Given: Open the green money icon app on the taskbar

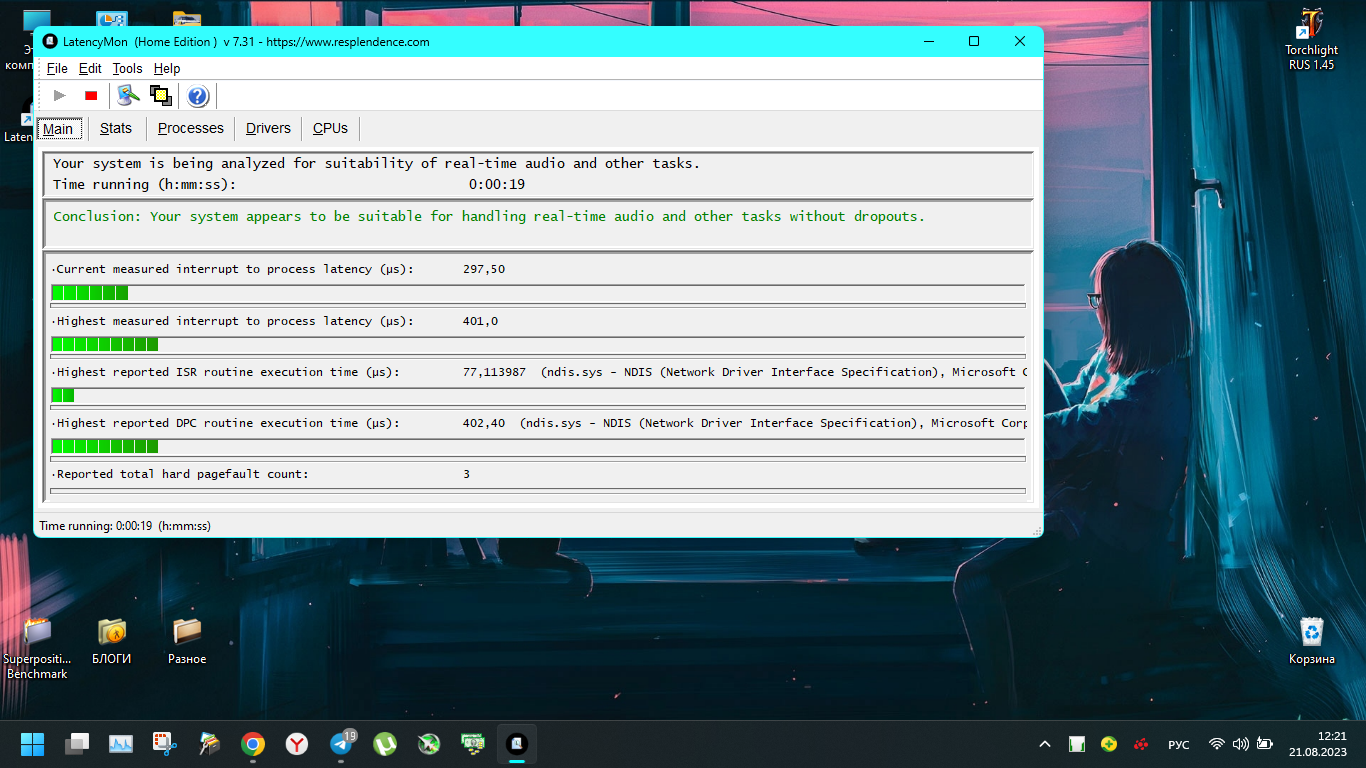Looking at the screenshot, I should pos(473,744).
